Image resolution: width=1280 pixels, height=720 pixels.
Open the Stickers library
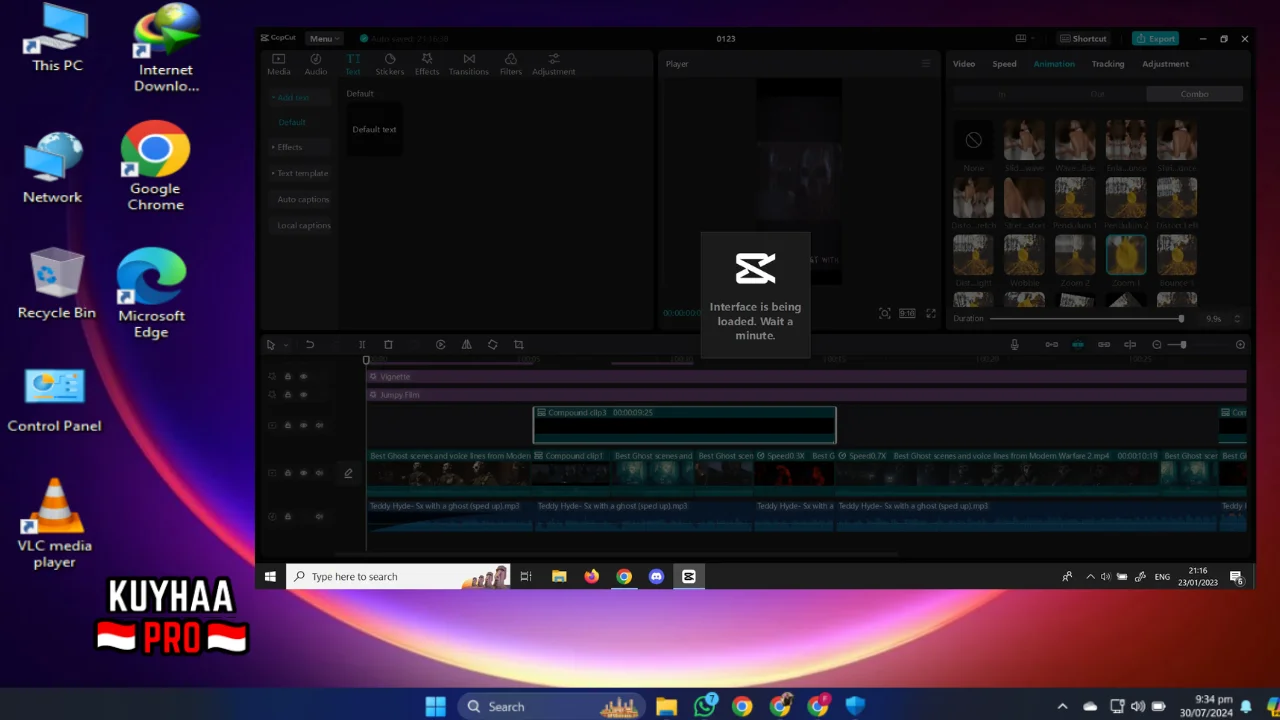(390, 64)
